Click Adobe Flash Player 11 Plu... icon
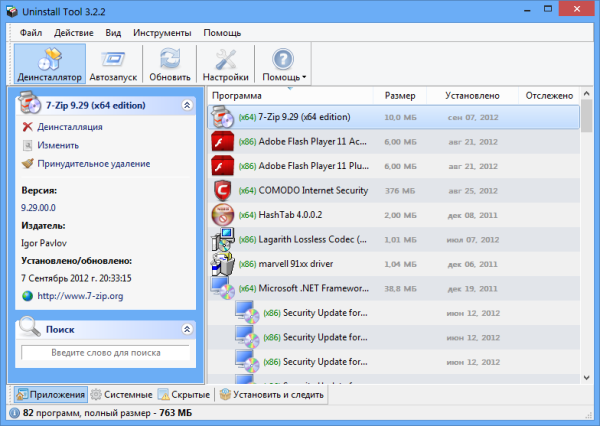 click(x=222, y=166)
